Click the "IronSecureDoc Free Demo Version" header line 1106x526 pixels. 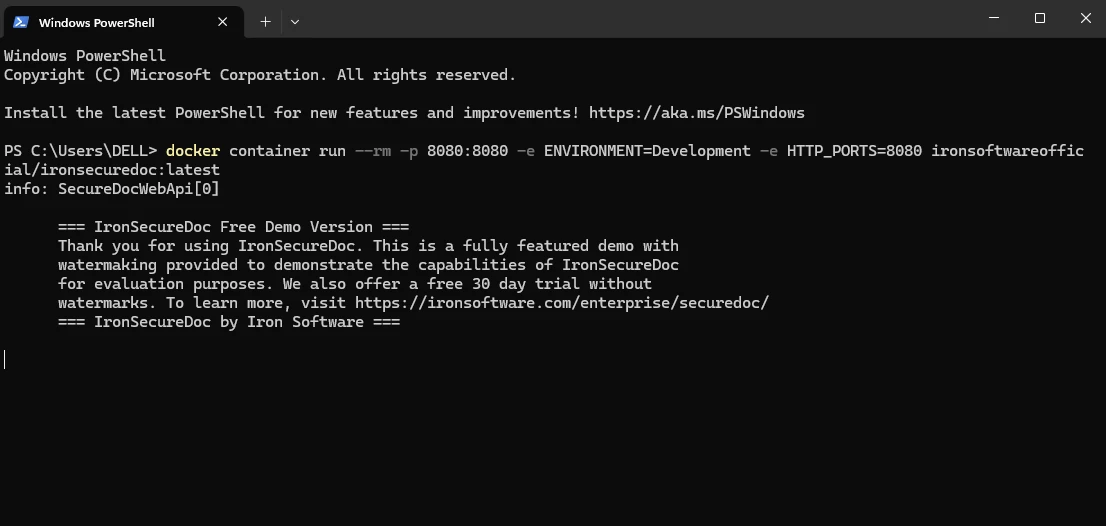click(x=233, y=227)
